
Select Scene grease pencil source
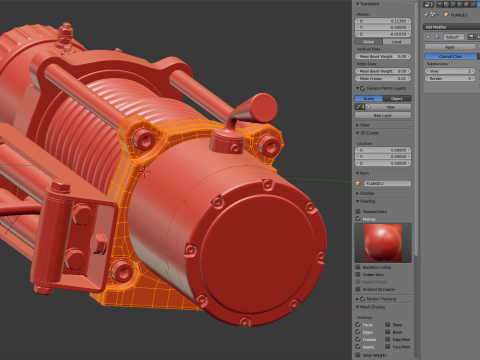tap(368, 98)
